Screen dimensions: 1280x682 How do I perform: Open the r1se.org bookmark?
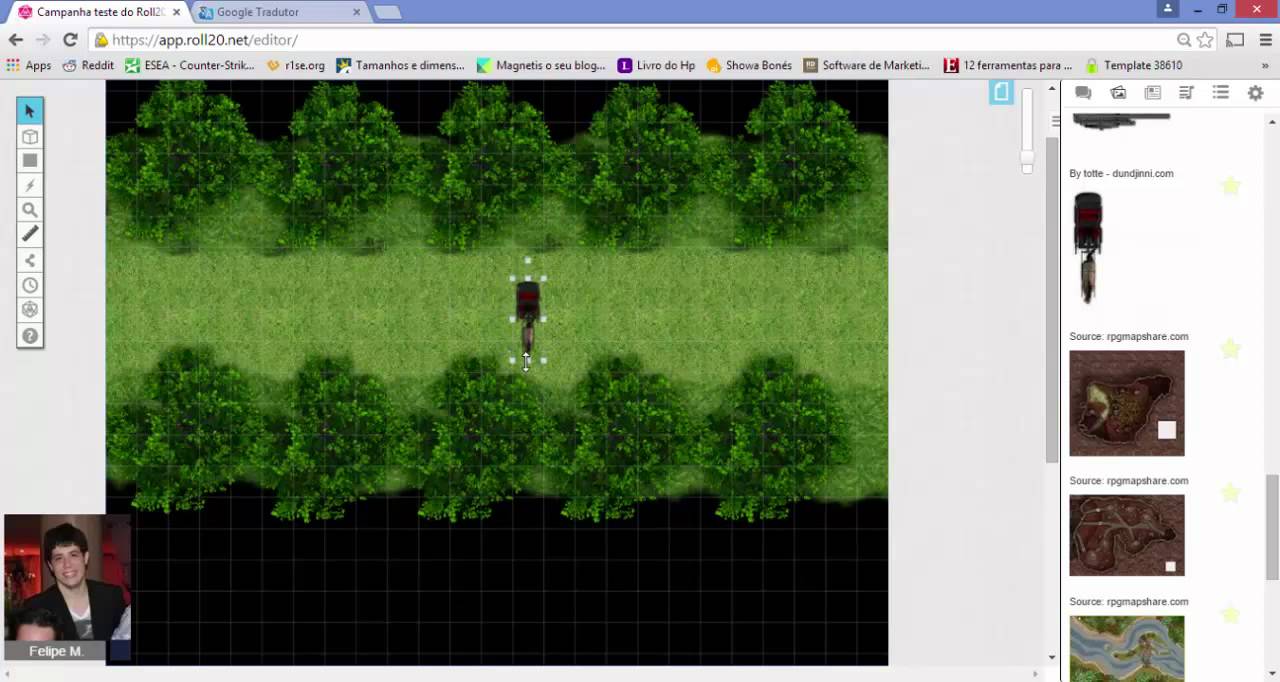pyautogui.click(x=295, y=65)
